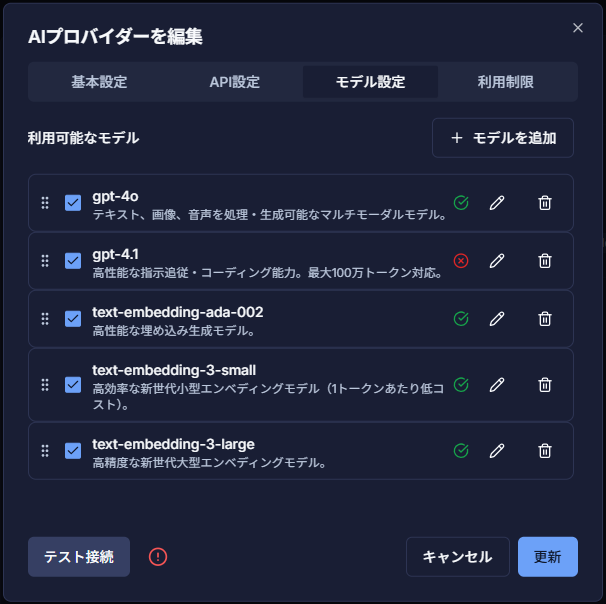Grab the drag handle for gpt-4.1
Viewport: 606px width, 604px height.
click(x=45, y=261)
